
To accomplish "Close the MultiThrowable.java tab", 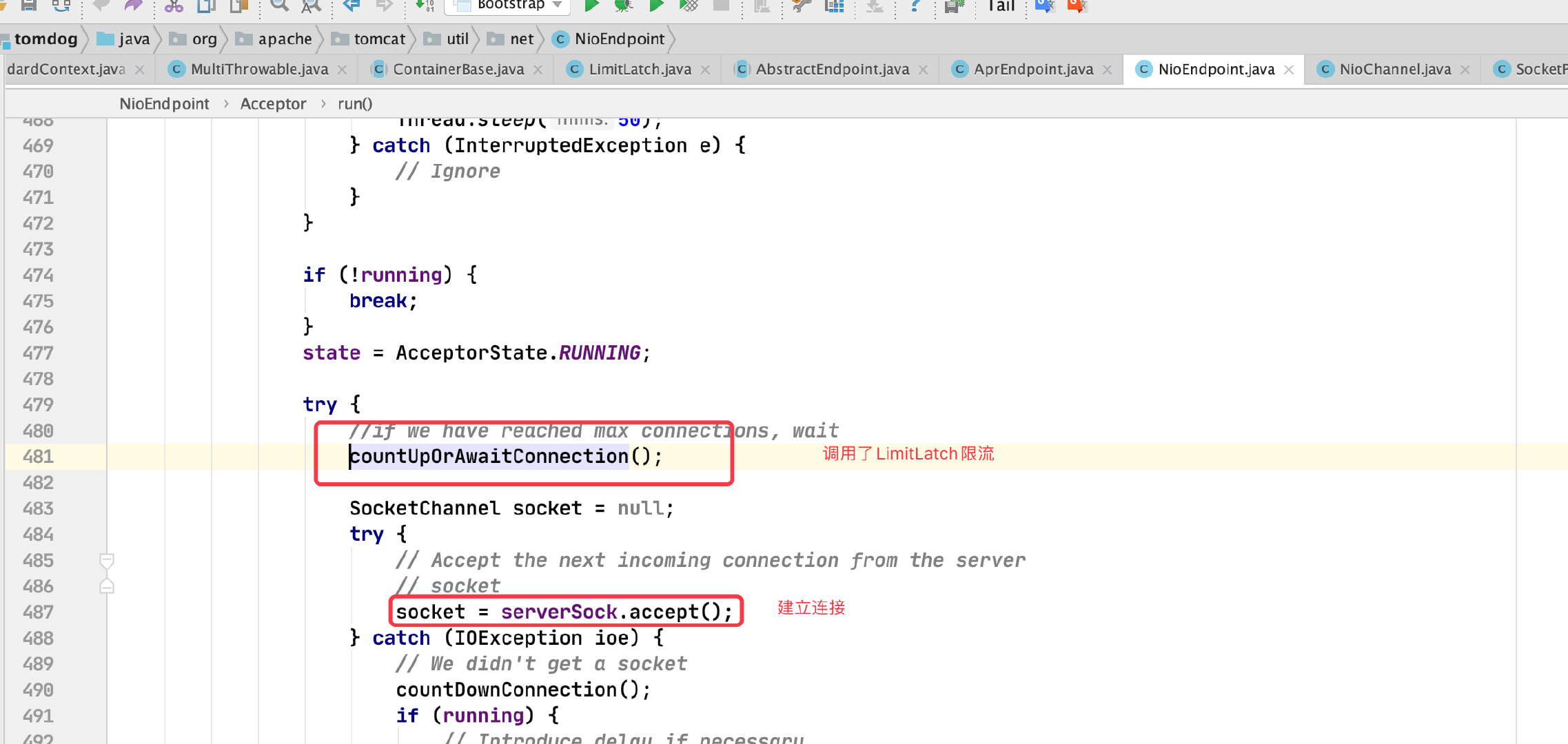I will (x=342, y=70).
